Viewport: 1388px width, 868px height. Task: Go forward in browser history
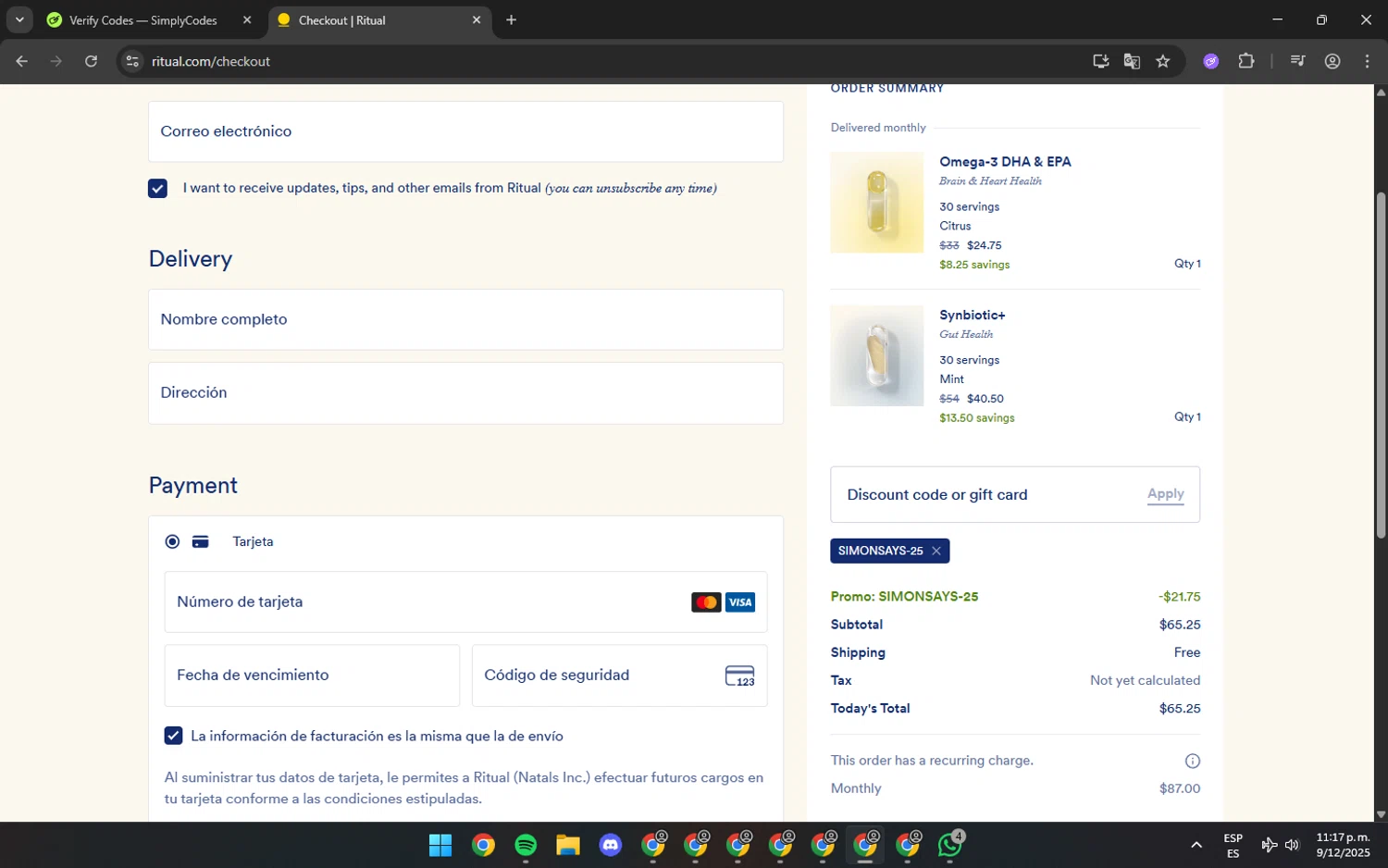point(56,61)
